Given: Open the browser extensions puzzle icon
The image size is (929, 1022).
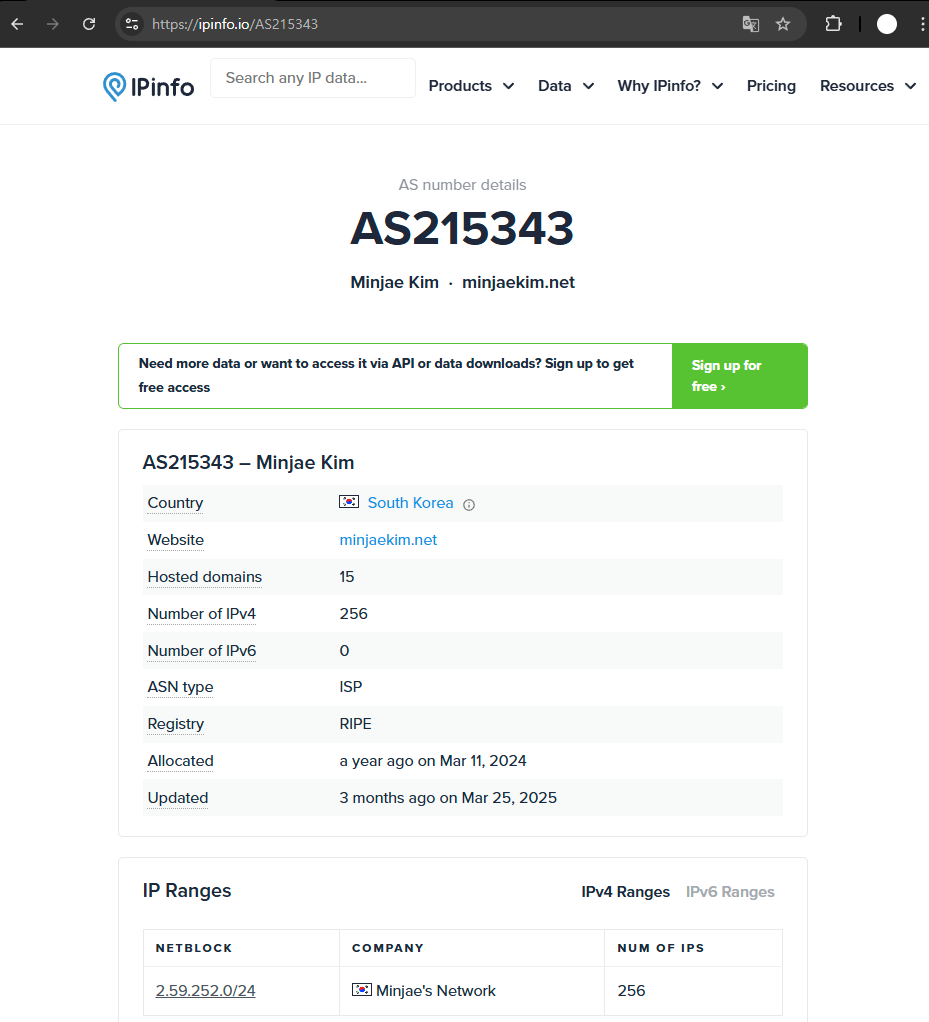Looking at the screenshot, I should 833,24.
